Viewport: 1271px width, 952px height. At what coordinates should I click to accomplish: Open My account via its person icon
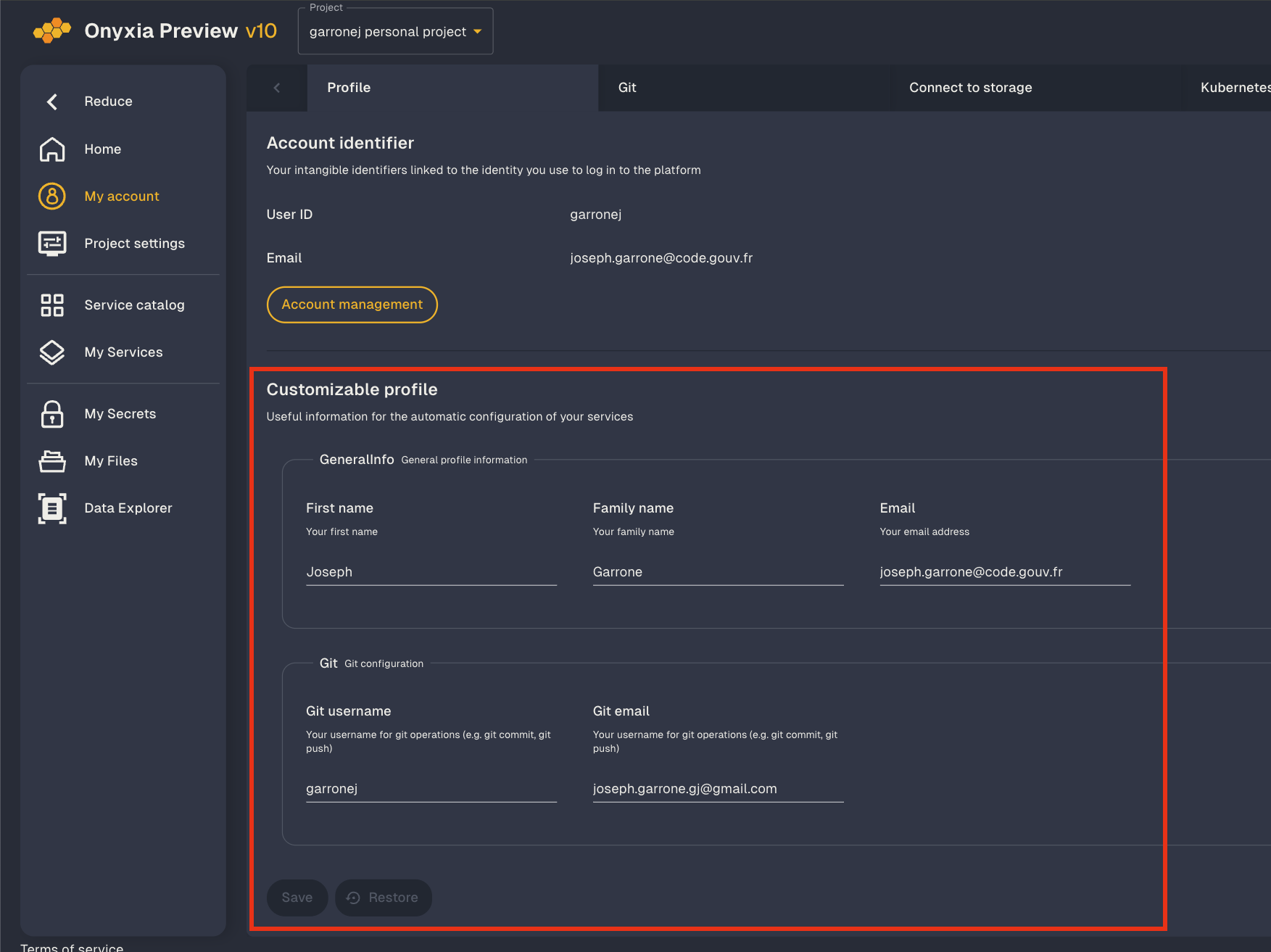point(52,196)
